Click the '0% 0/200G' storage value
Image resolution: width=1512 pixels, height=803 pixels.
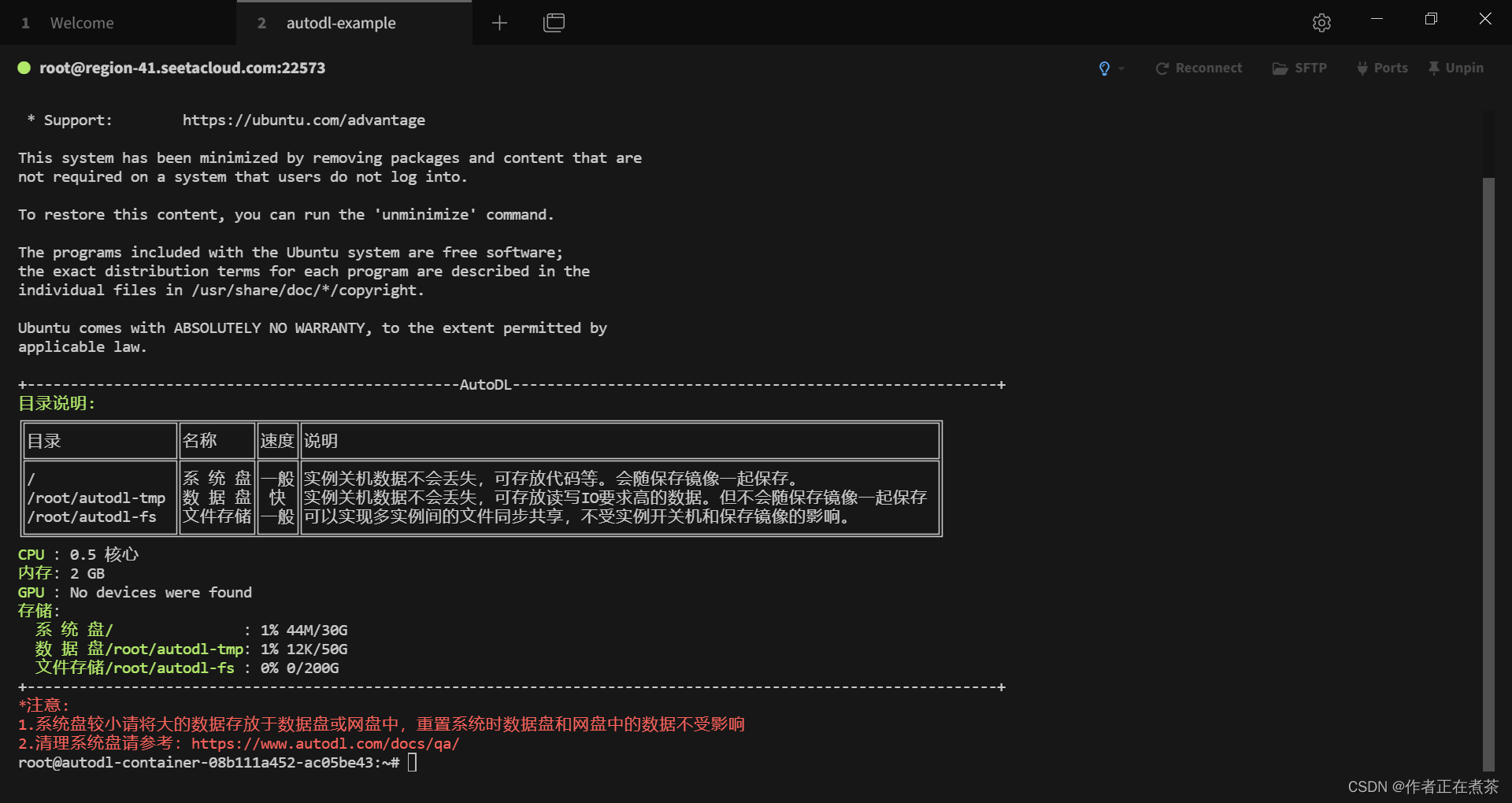(300, 668)
